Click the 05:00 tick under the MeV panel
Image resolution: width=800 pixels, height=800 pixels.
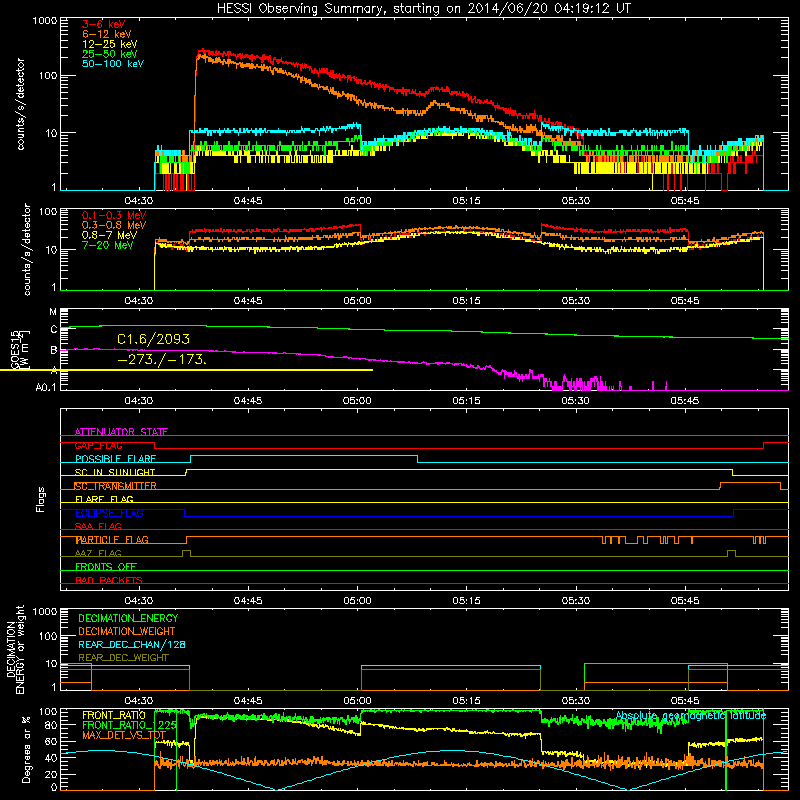357,301
